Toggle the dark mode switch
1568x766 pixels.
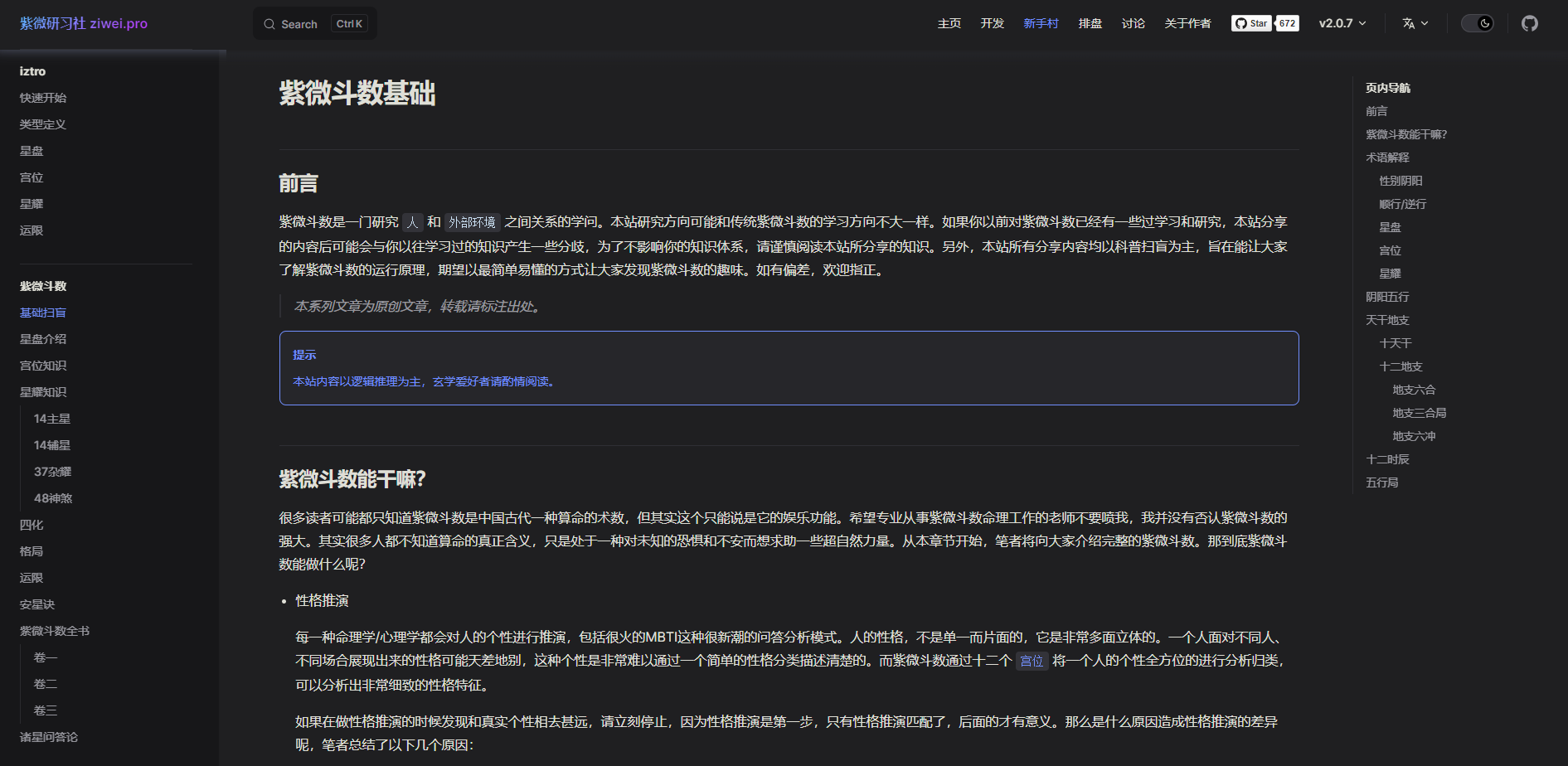click(x=1477, y=23)
